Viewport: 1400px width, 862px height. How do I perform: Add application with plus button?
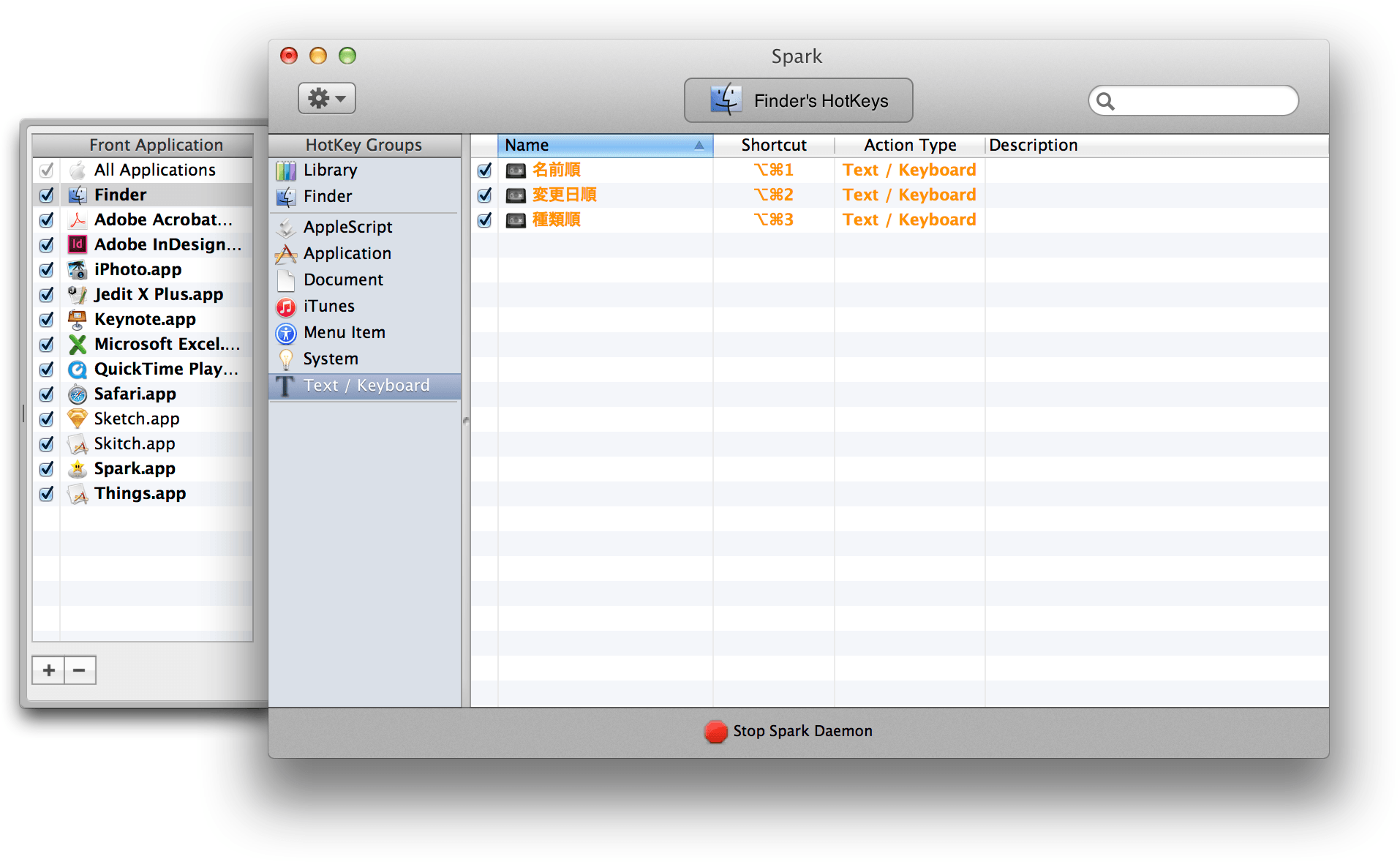(48, 670)
